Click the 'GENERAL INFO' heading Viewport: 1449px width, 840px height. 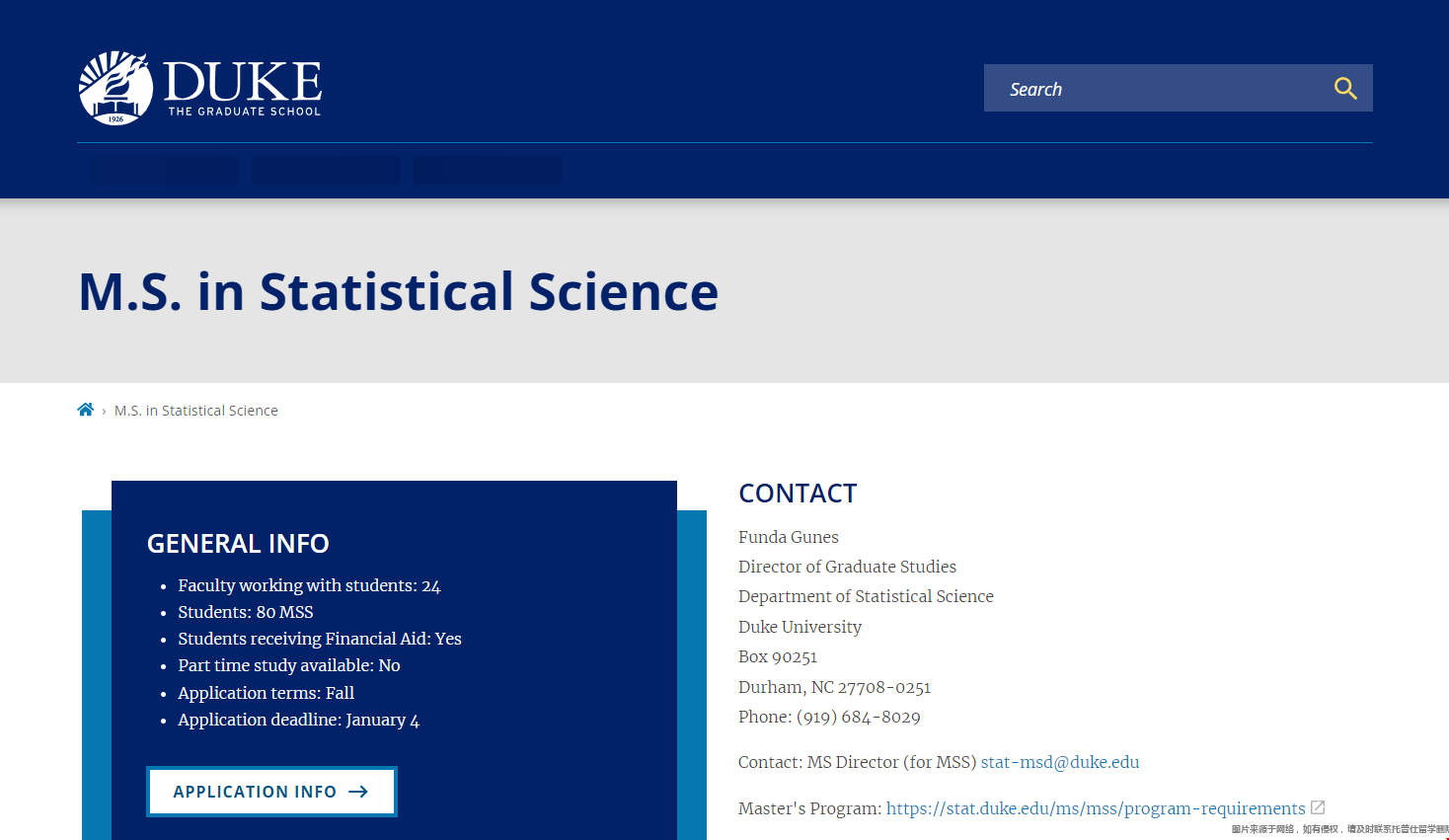[238, 544]
